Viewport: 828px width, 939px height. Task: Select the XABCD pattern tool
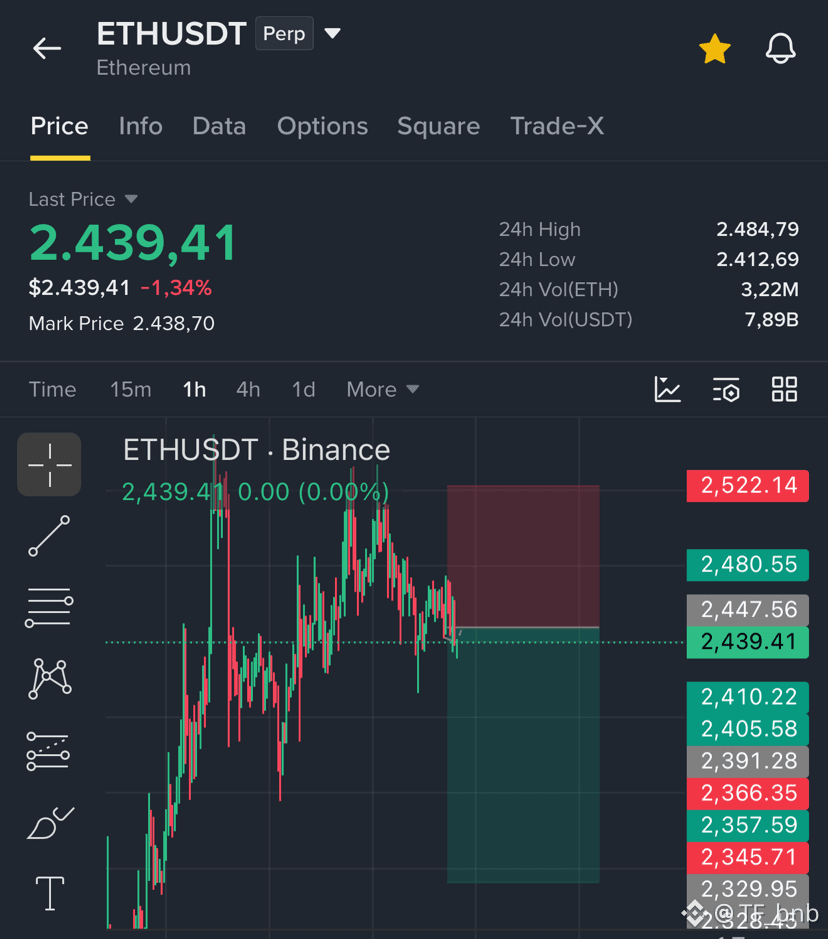click(50, 678)
